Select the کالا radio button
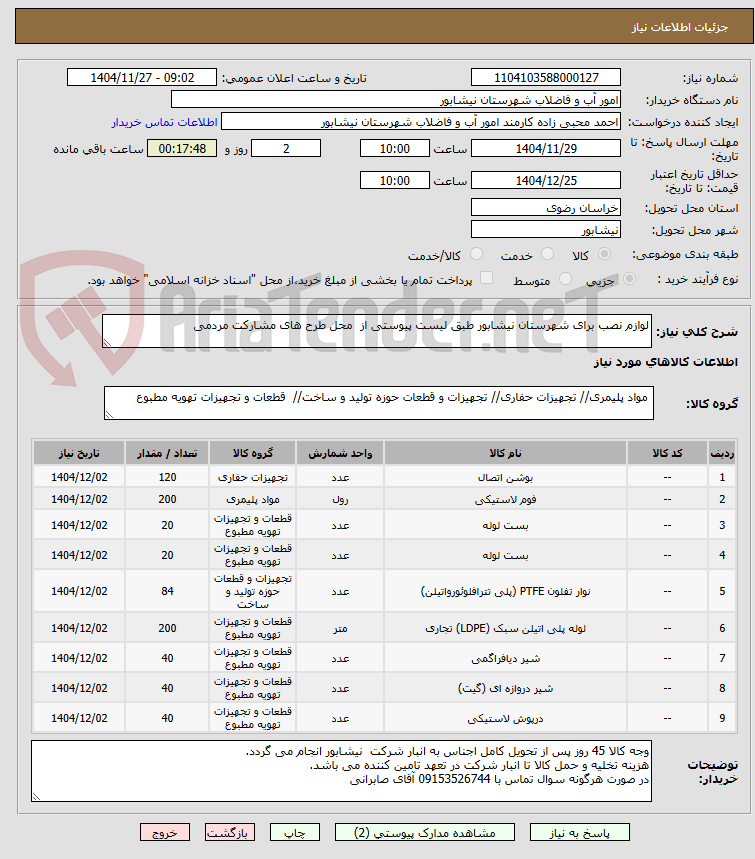 [x=604, y=254]
